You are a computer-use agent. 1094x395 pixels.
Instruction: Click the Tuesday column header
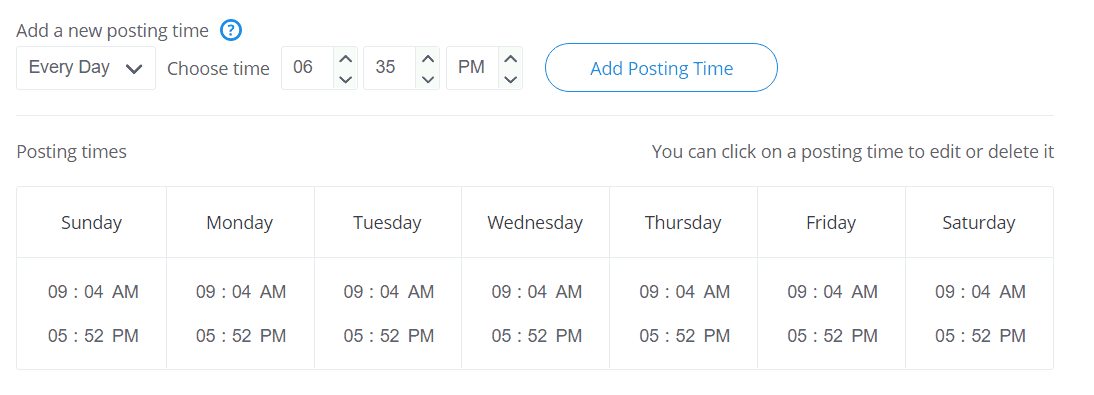(387, 223)
